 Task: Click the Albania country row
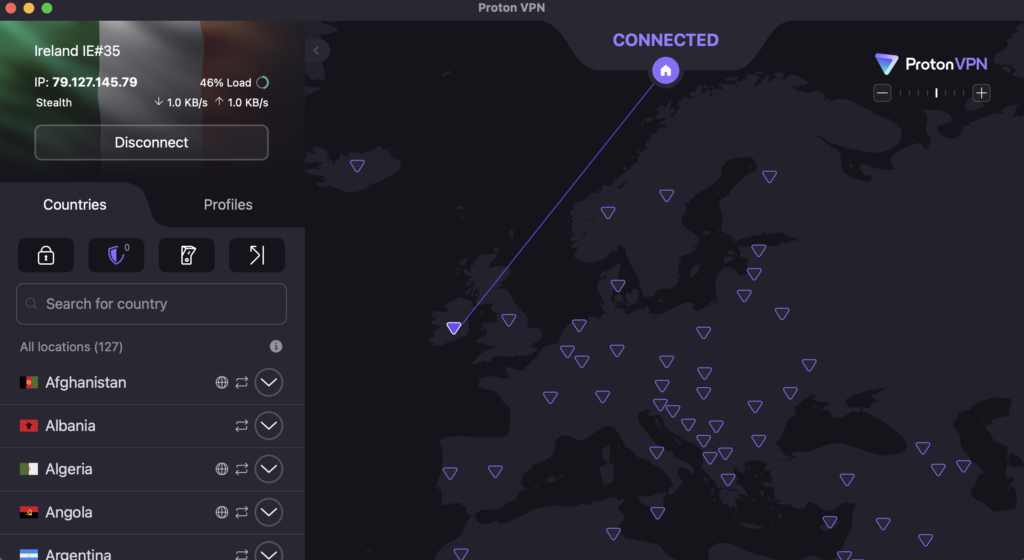point(152,426)
